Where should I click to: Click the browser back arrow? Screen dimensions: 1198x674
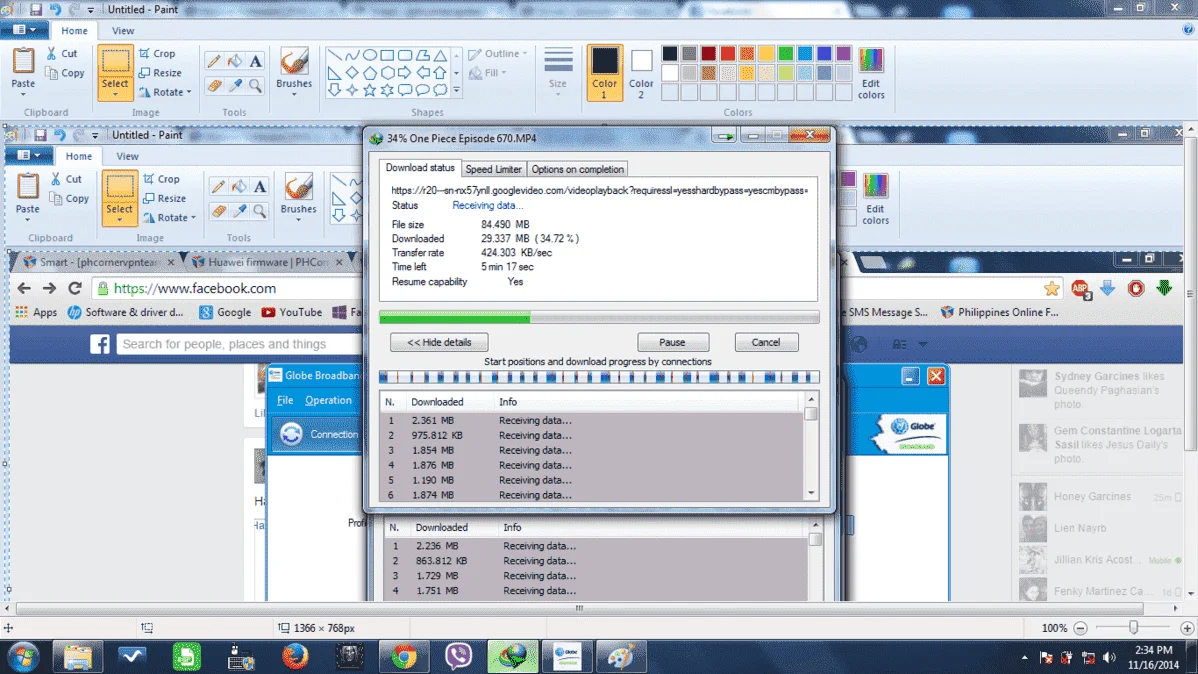24,288
